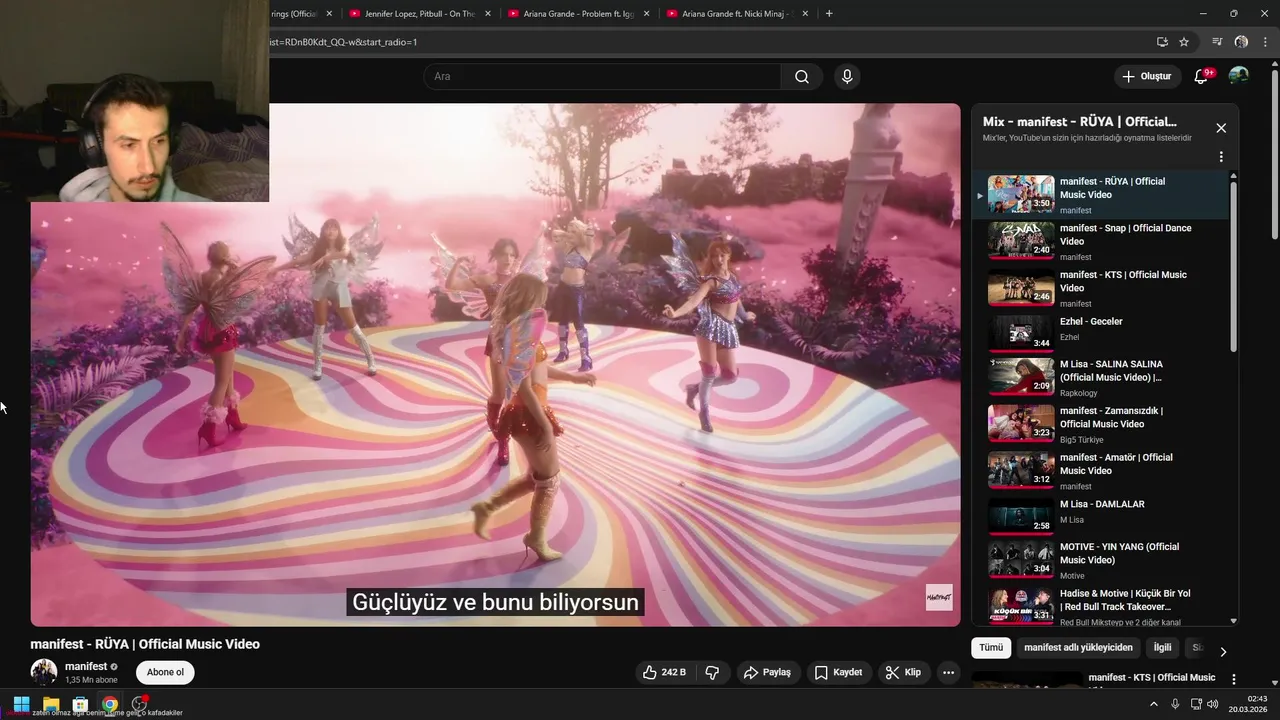Viewport: 1280px width, 720px height.
Task: Share the video via Paylaş
Action: coord(767,672)
